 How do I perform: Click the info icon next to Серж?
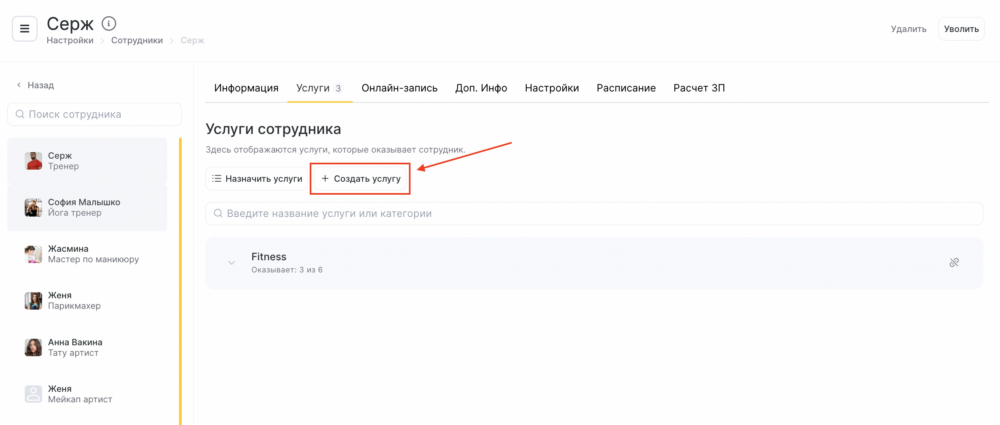(x=109, y=24)
